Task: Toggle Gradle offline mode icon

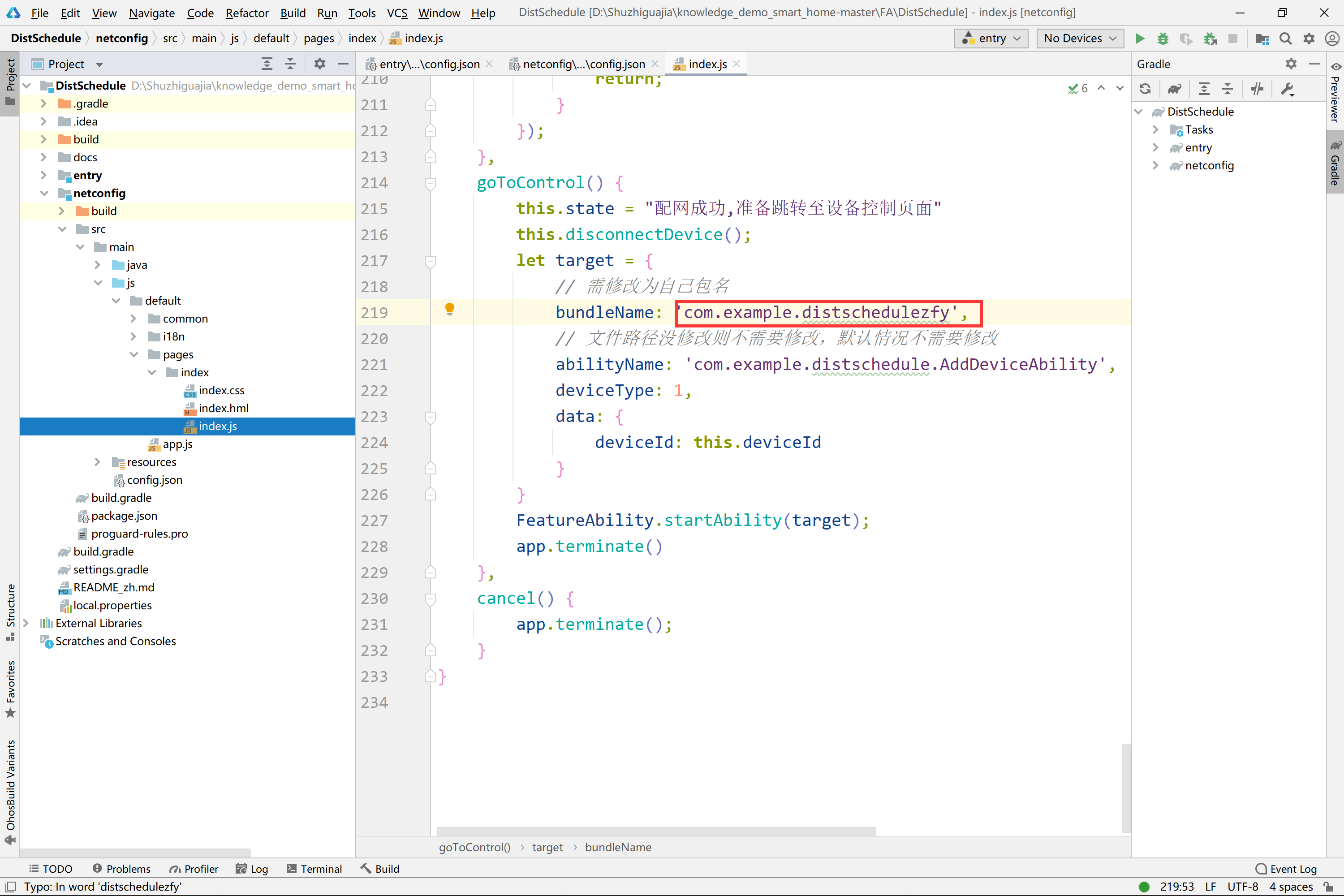Action: click(1257, 89)
